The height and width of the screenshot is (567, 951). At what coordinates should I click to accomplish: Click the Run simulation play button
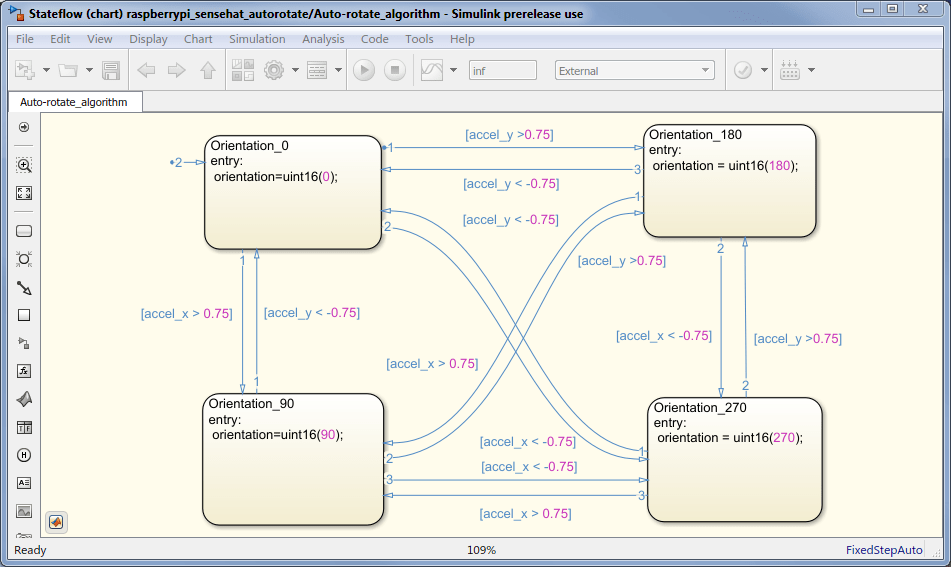(x=364, y=70)
